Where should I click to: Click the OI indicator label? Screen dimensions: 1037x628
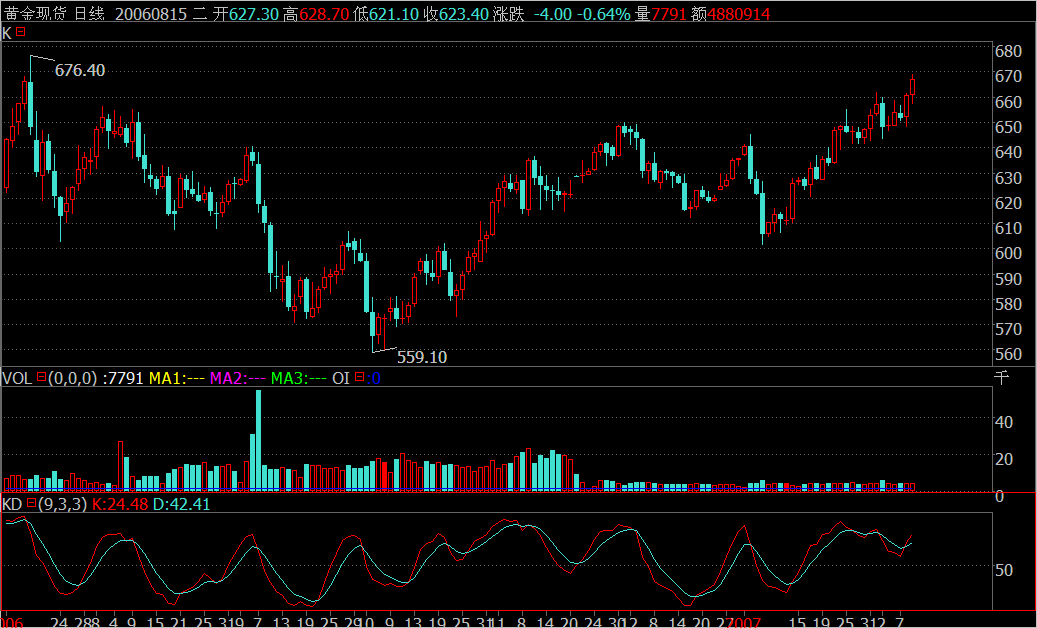(x=341, y=378)
